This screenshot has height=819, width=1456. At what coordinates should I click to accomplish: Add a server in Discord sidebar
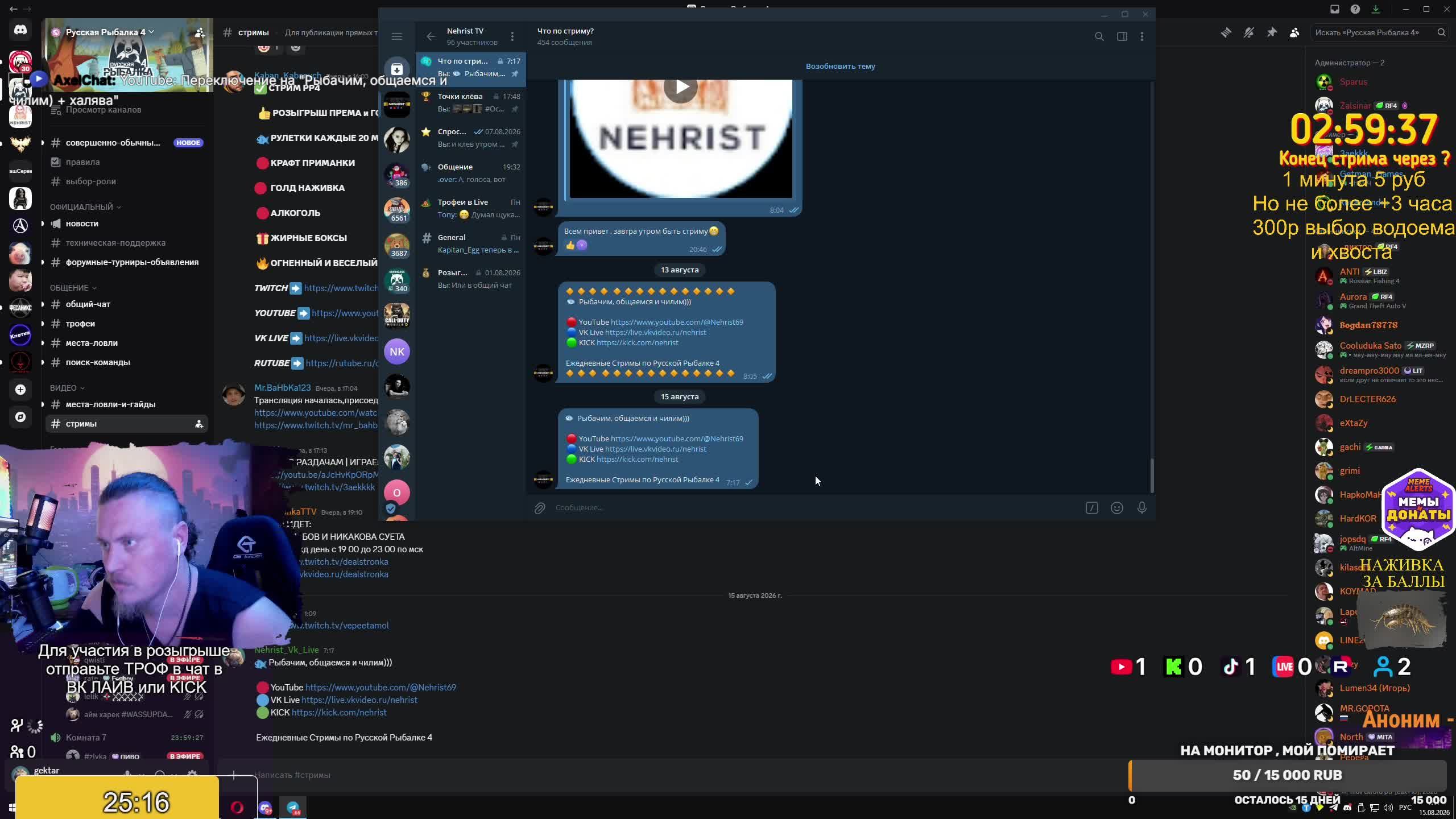coord(20,390)
